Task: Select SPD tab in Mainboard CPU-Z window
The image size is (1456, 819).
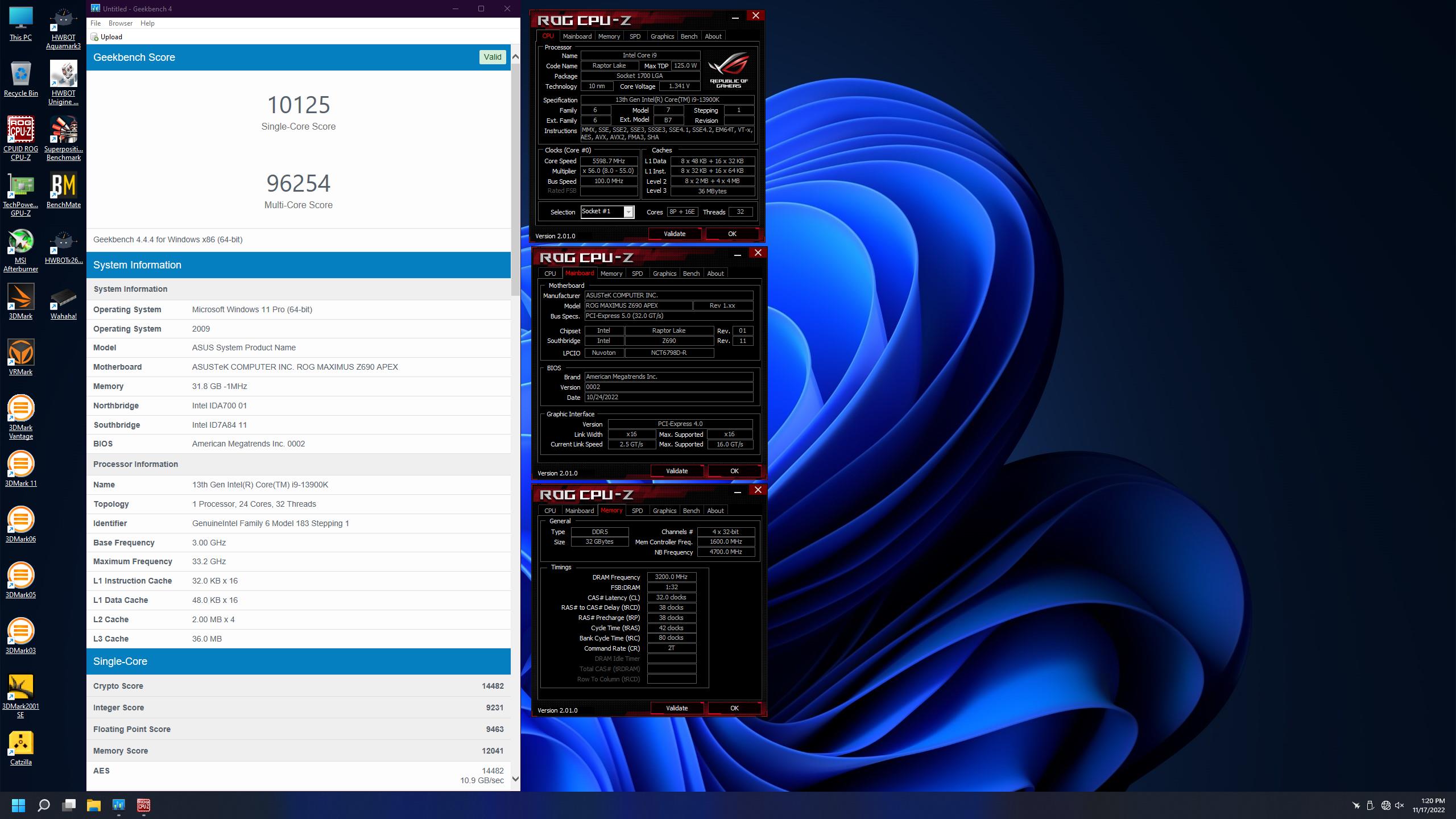Action: 638,274
